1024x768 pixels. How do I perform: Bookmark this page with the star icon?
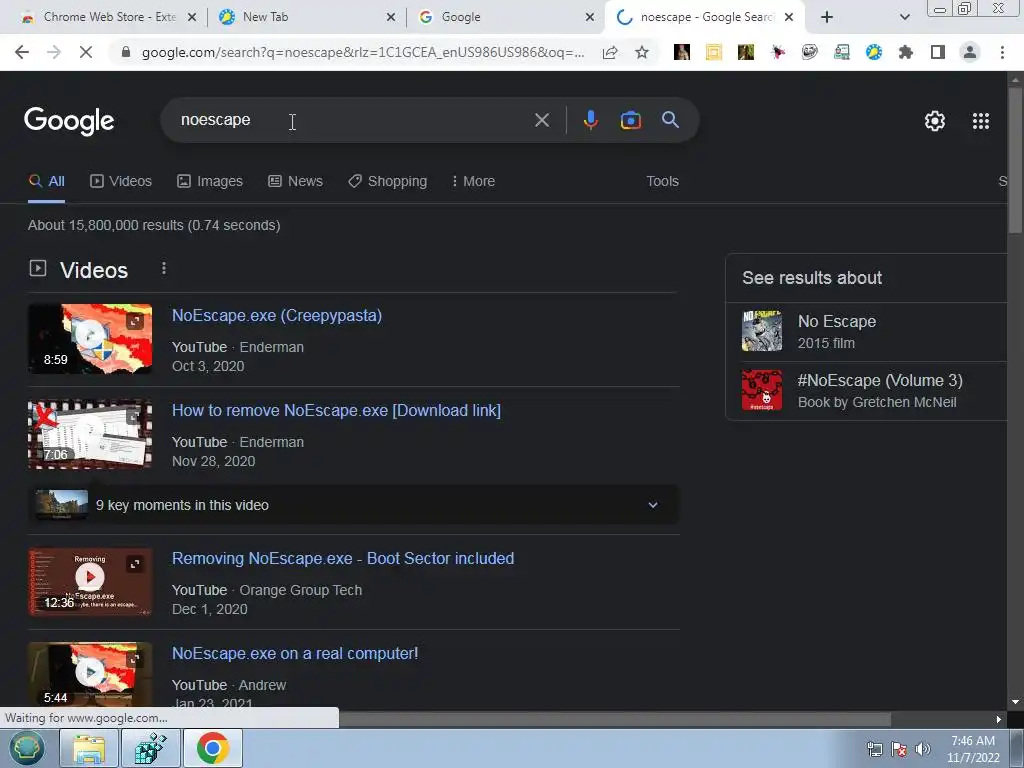(x=642, y=52)
